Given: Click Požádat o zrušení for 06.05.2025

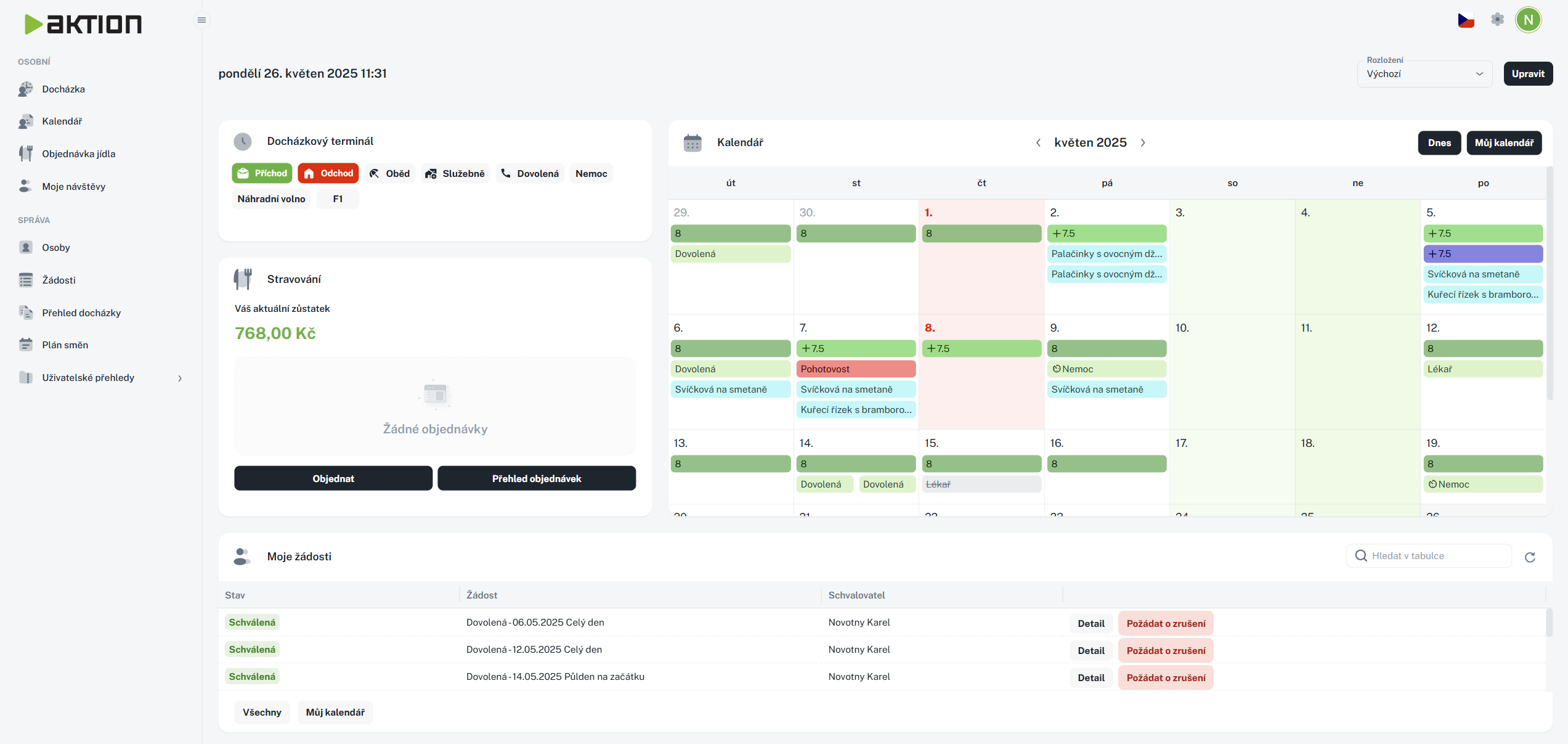Looking at the screenshot, I should [1166, 623].
